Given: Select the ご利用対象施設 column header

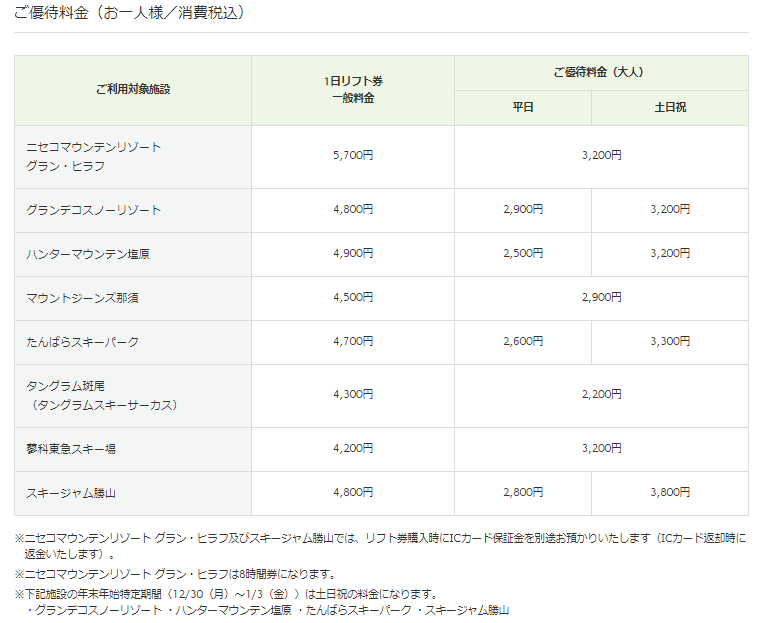Looking at the screenshot, I should [133, 90].
